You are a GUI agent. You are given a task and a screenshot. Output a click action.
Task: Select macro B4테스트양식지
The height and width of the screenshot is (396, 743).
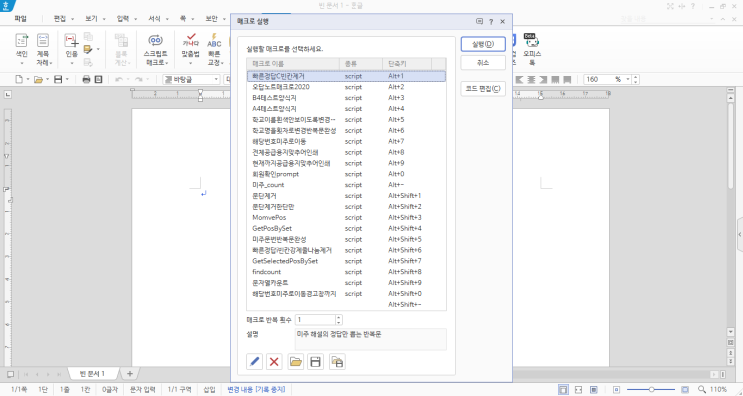point(346,98)
